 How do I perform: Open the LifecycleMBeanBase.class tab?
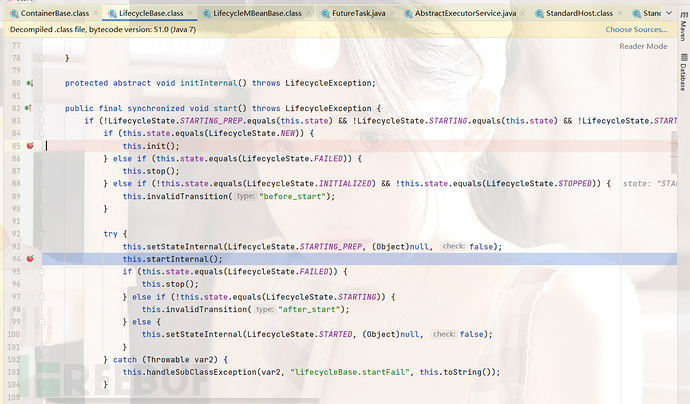tap(257, 13)
